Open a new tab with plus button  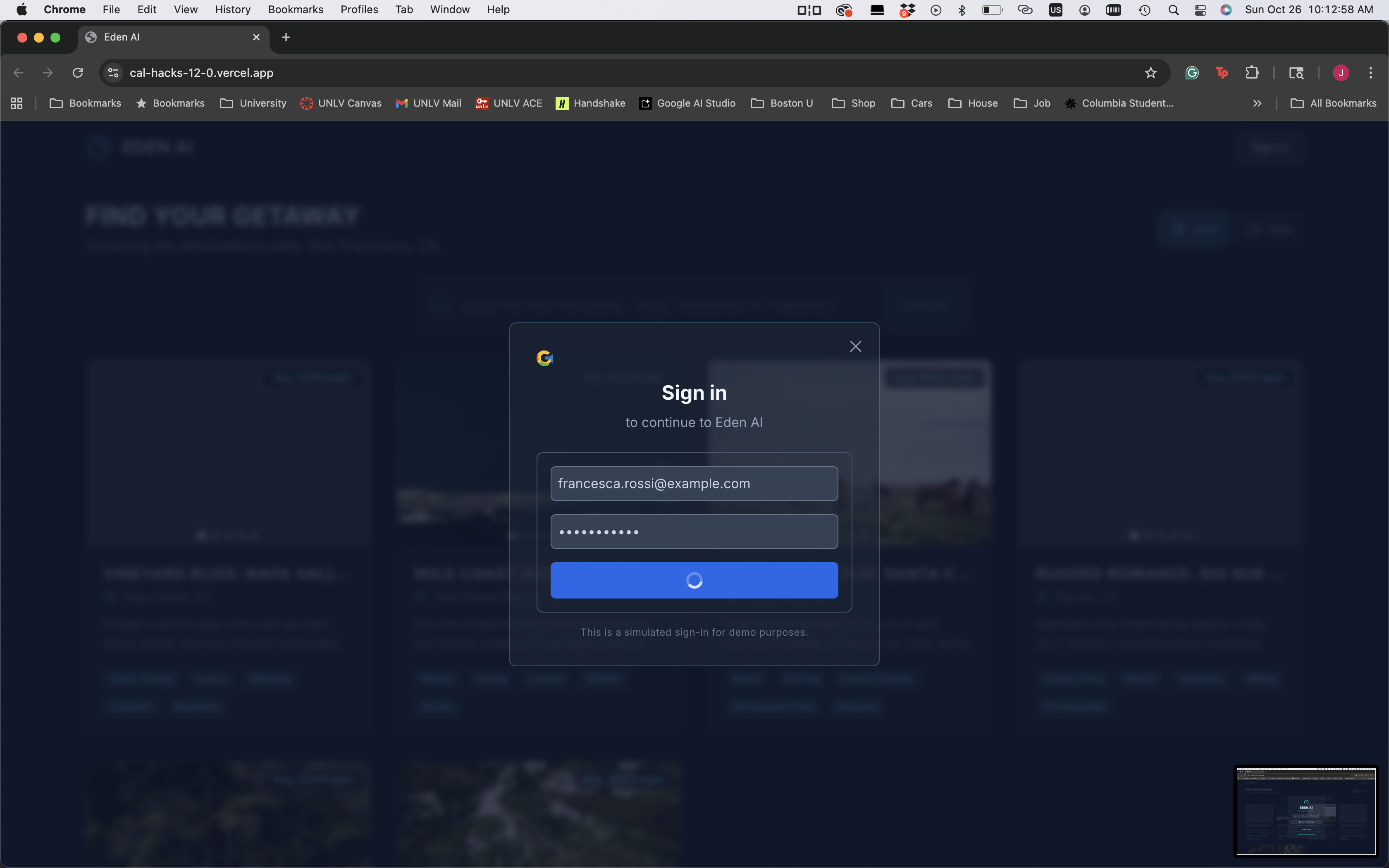[286, 37]
